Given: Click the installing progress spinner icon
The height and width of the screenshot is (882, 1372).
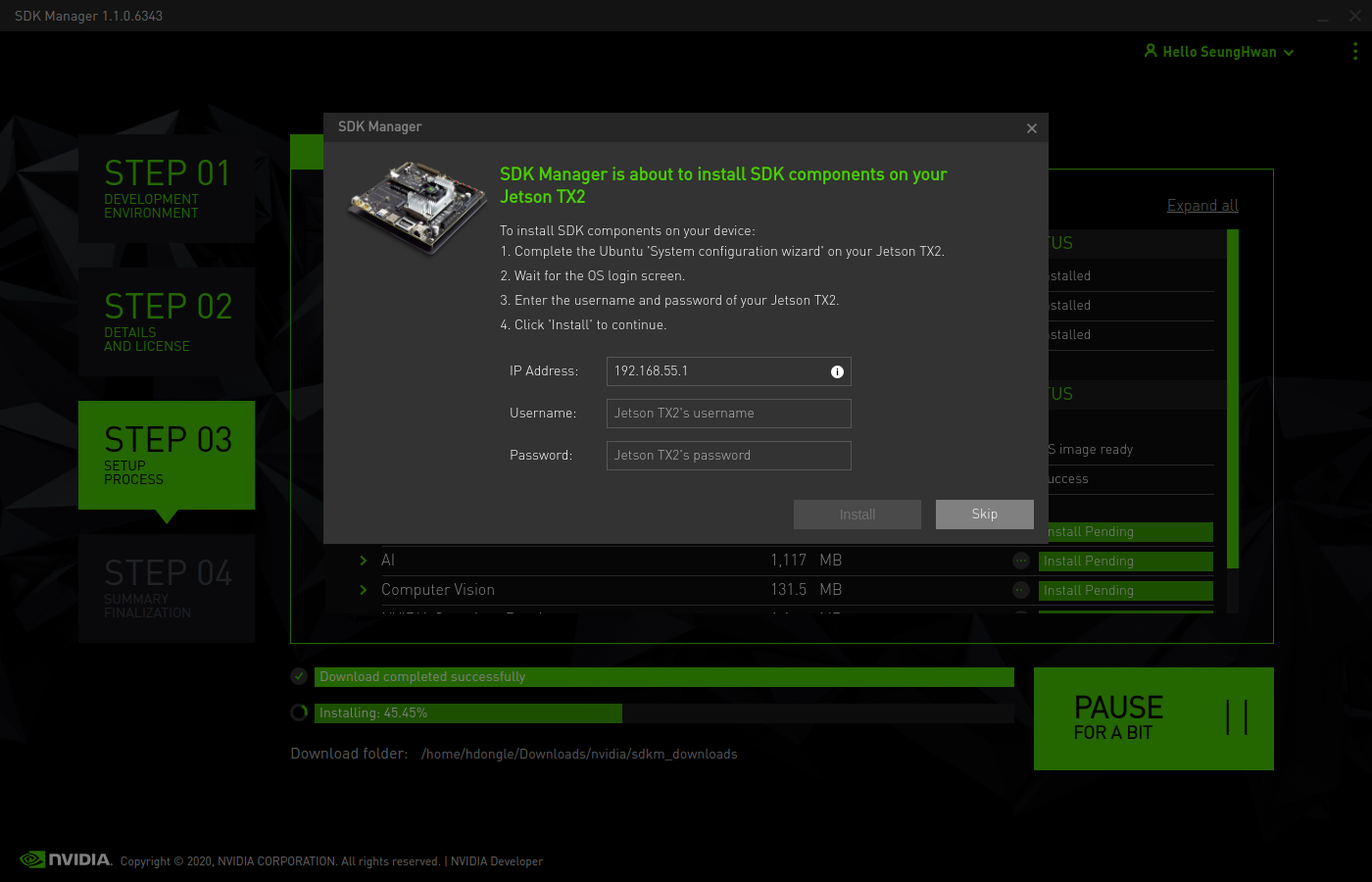Looking at the screenshot, I should click(299, 712).
